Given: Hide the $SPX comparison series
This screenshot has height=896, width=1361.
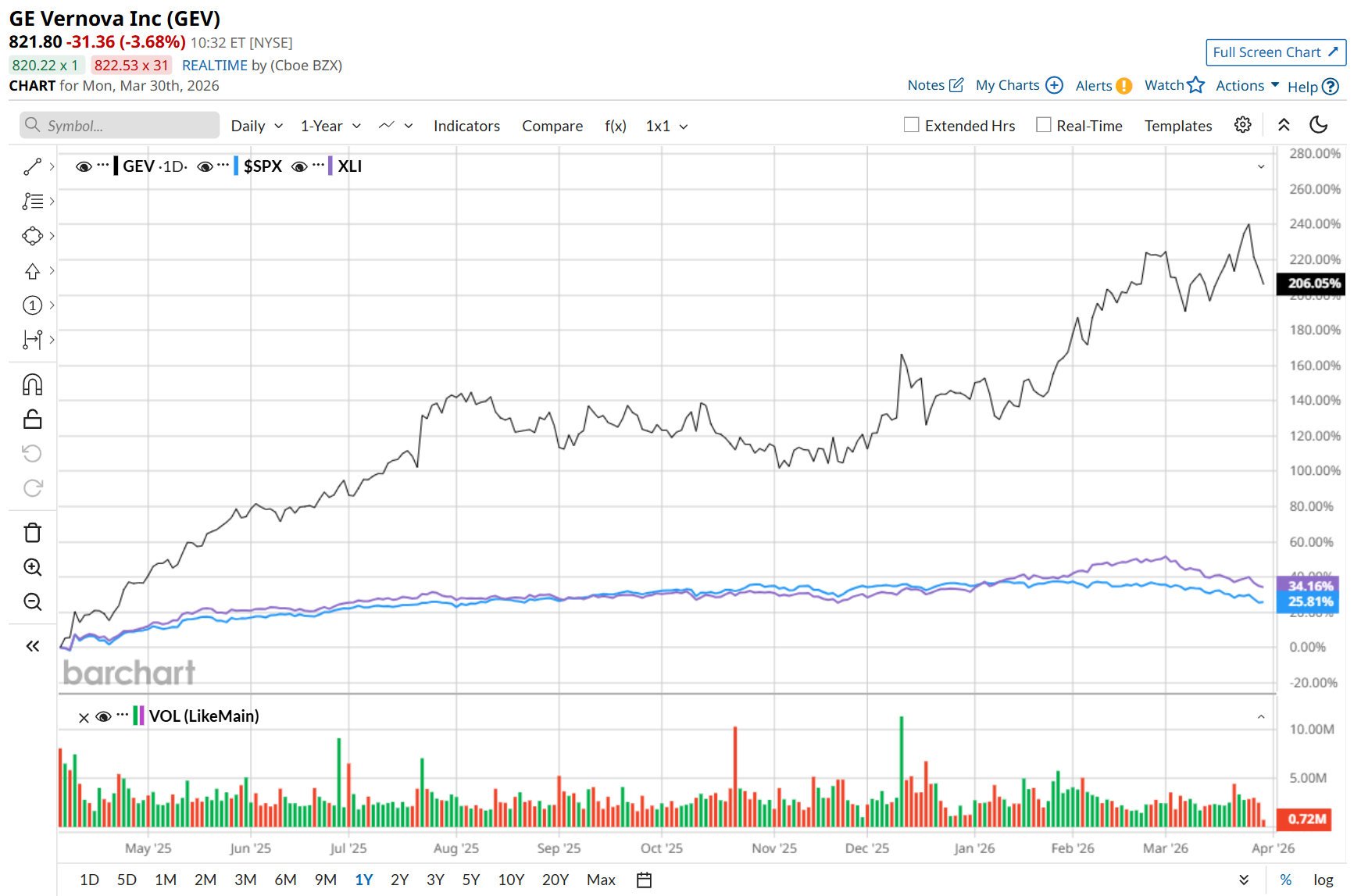Looking at the screenshot, I should click(205, 166).
